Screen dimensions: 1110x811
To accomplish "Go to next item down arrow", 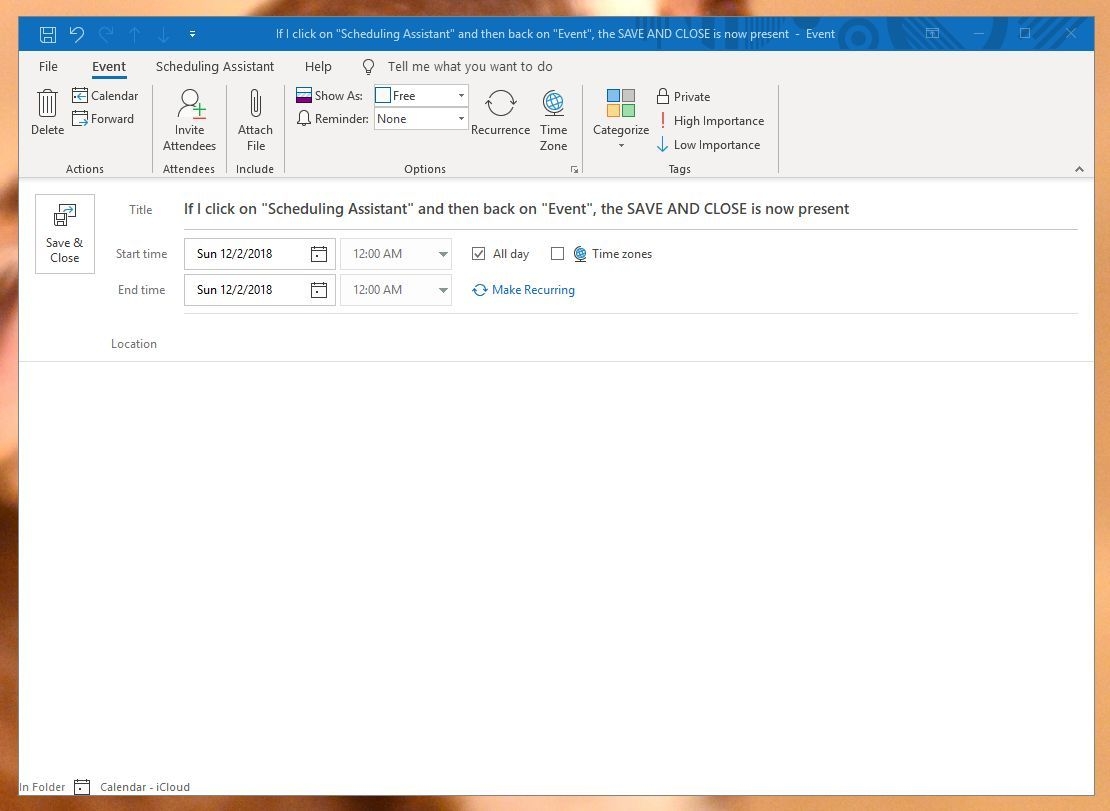I will click(164, 34).
